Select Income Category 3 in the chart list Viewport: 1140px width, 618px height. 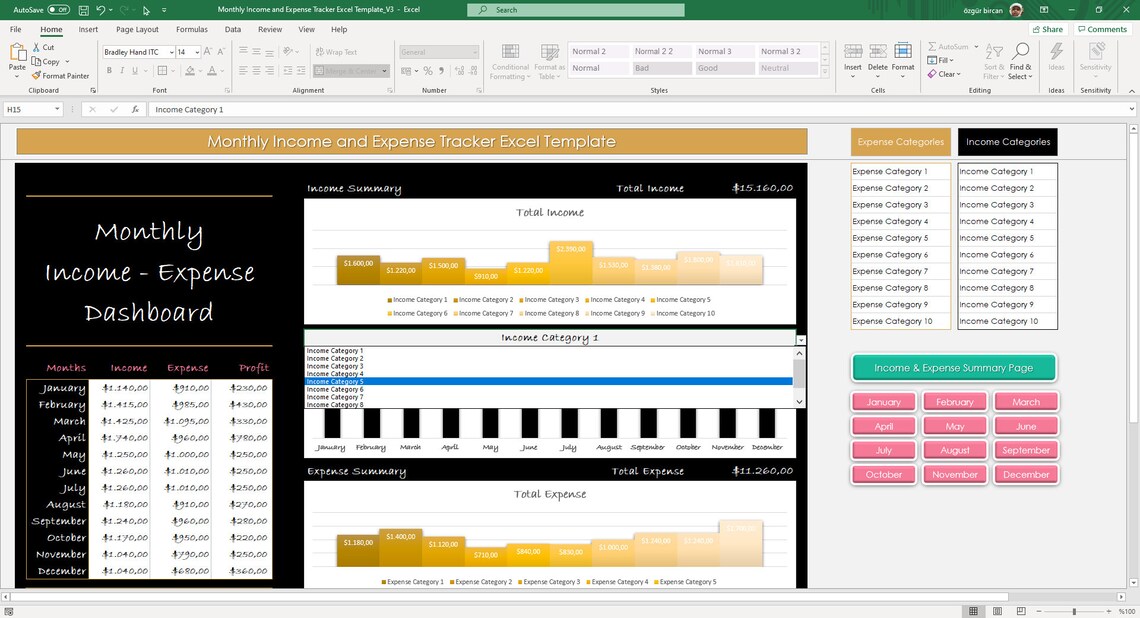coord(336,366)
